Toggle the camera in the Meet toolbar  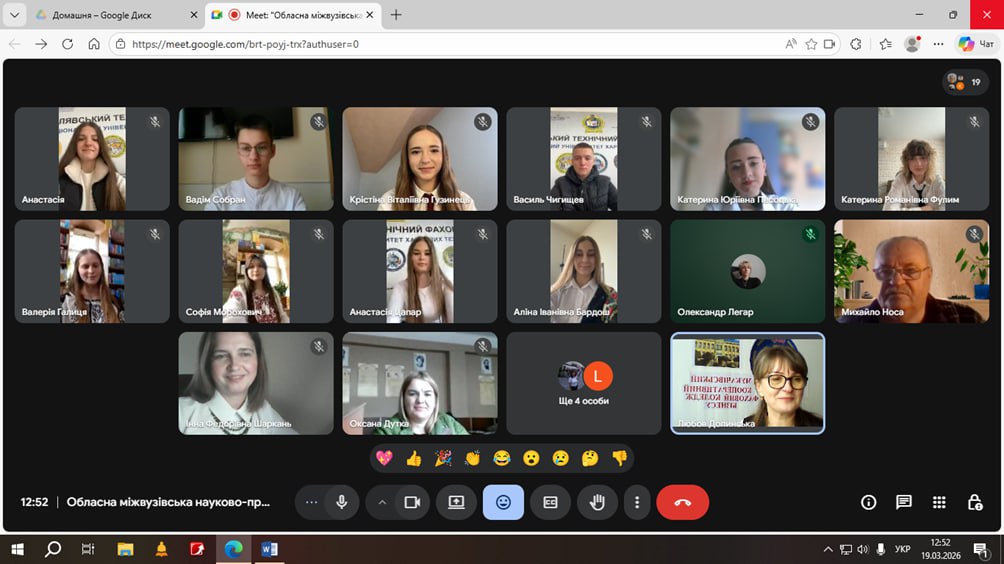pos(411,502)
